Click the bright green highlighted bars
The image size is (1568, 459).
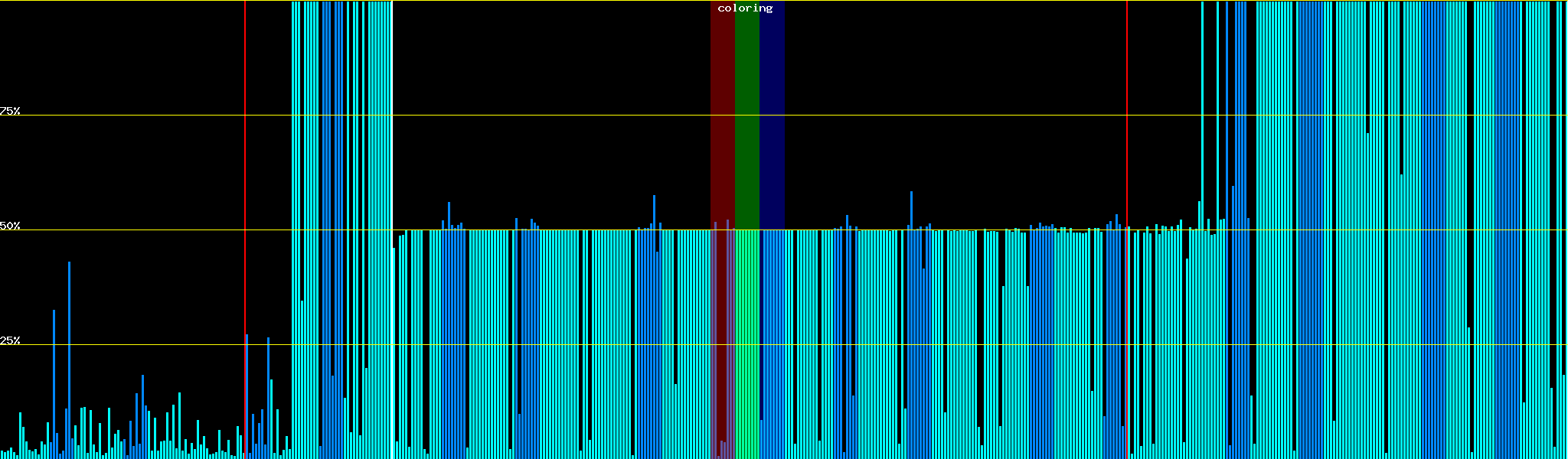pos(746,344)
